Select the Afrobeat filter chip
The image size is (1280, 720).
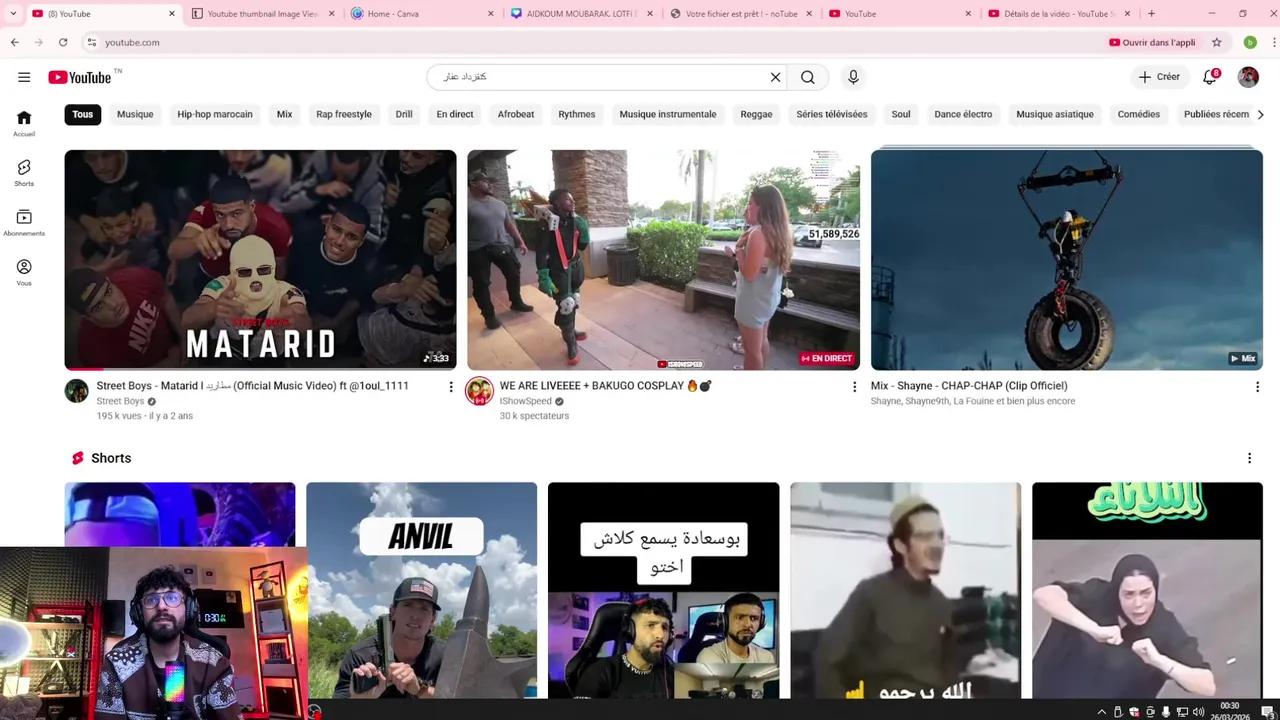click(516, 114)
